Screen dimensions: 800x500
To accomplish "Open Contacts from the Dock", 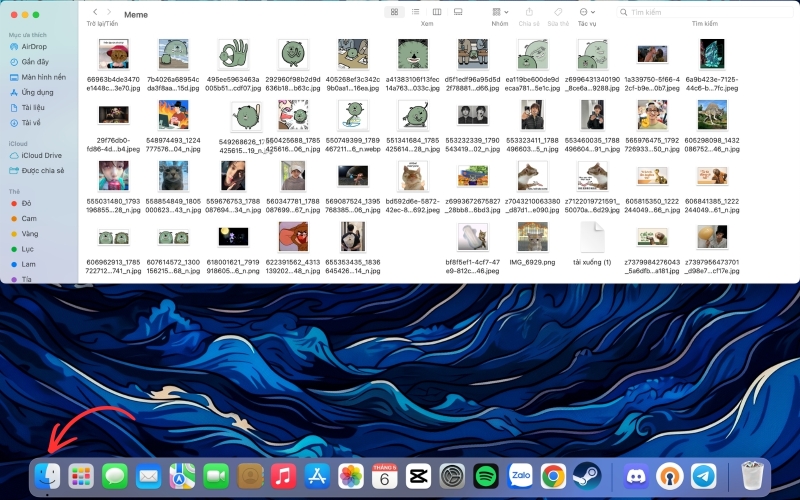I will click(x=250, y=477).
